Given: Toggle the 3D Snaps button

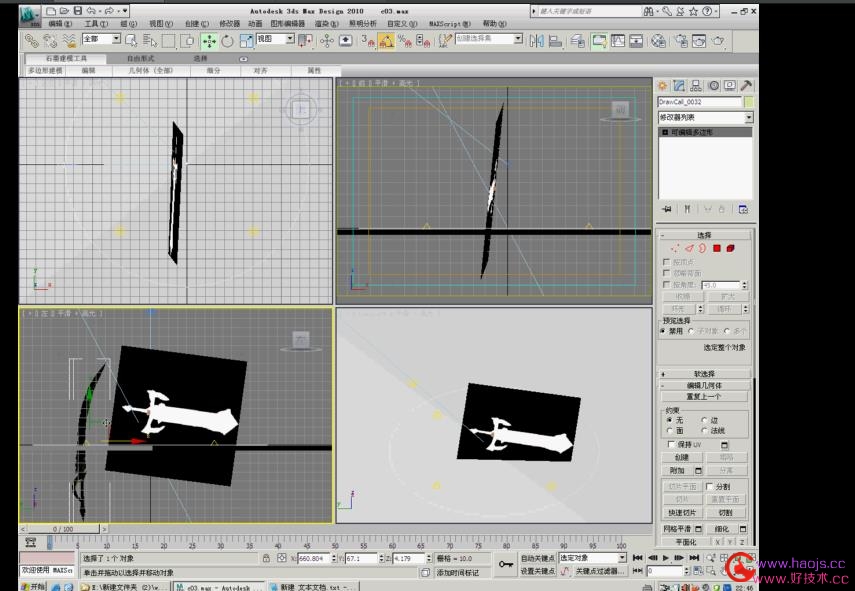Looking at the screenshot, I should coord(368,41).
